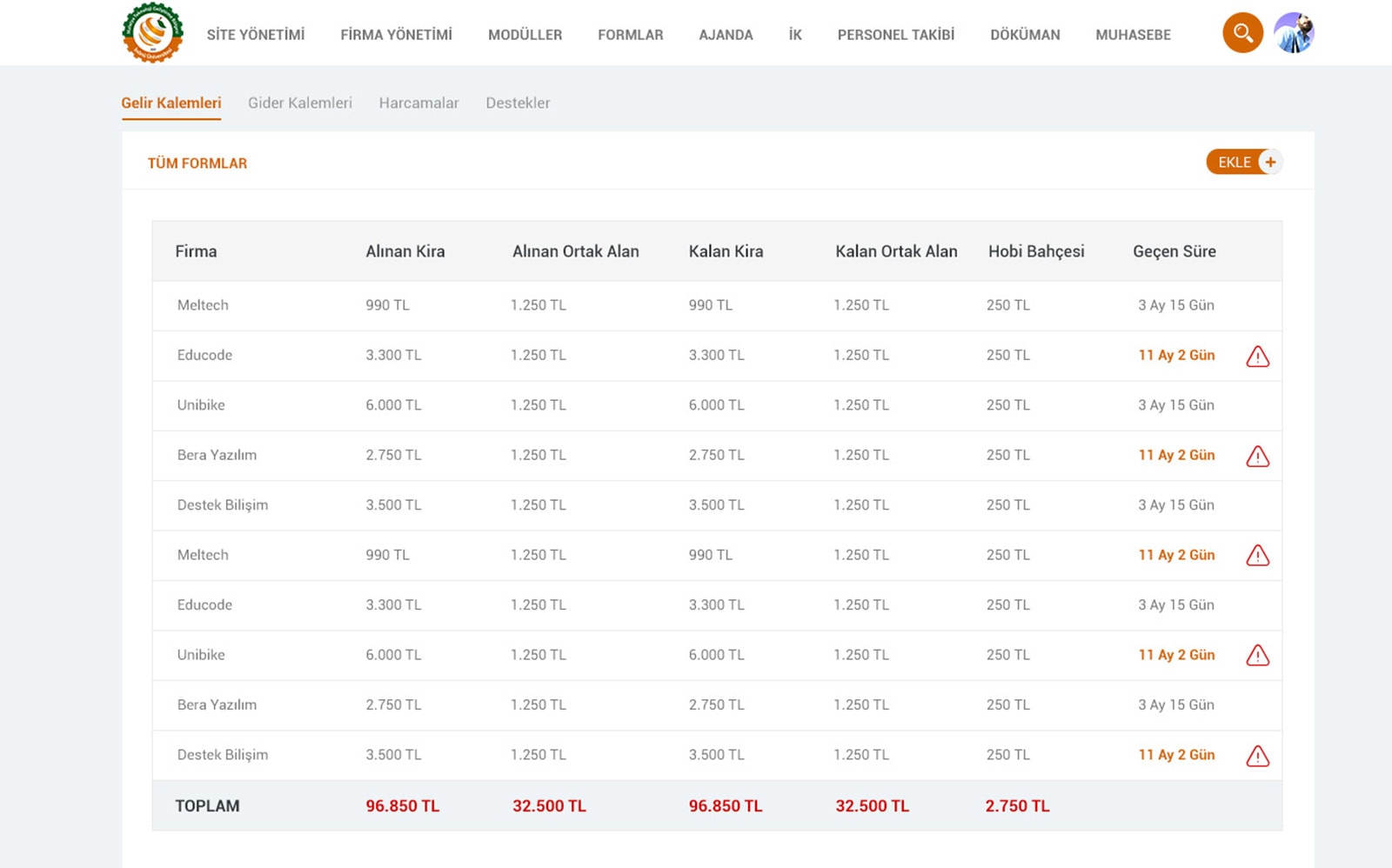
Task: Click the orange search magnifier icon
Action: click(1242, 33)
